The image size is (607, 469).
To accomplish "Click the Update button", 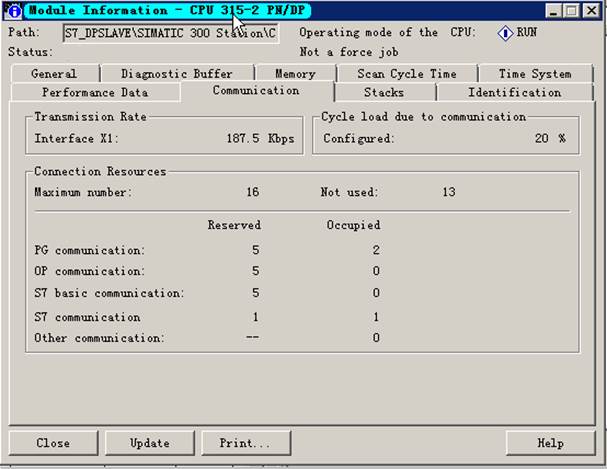I will pyautogui.click(x=150, y=443).
